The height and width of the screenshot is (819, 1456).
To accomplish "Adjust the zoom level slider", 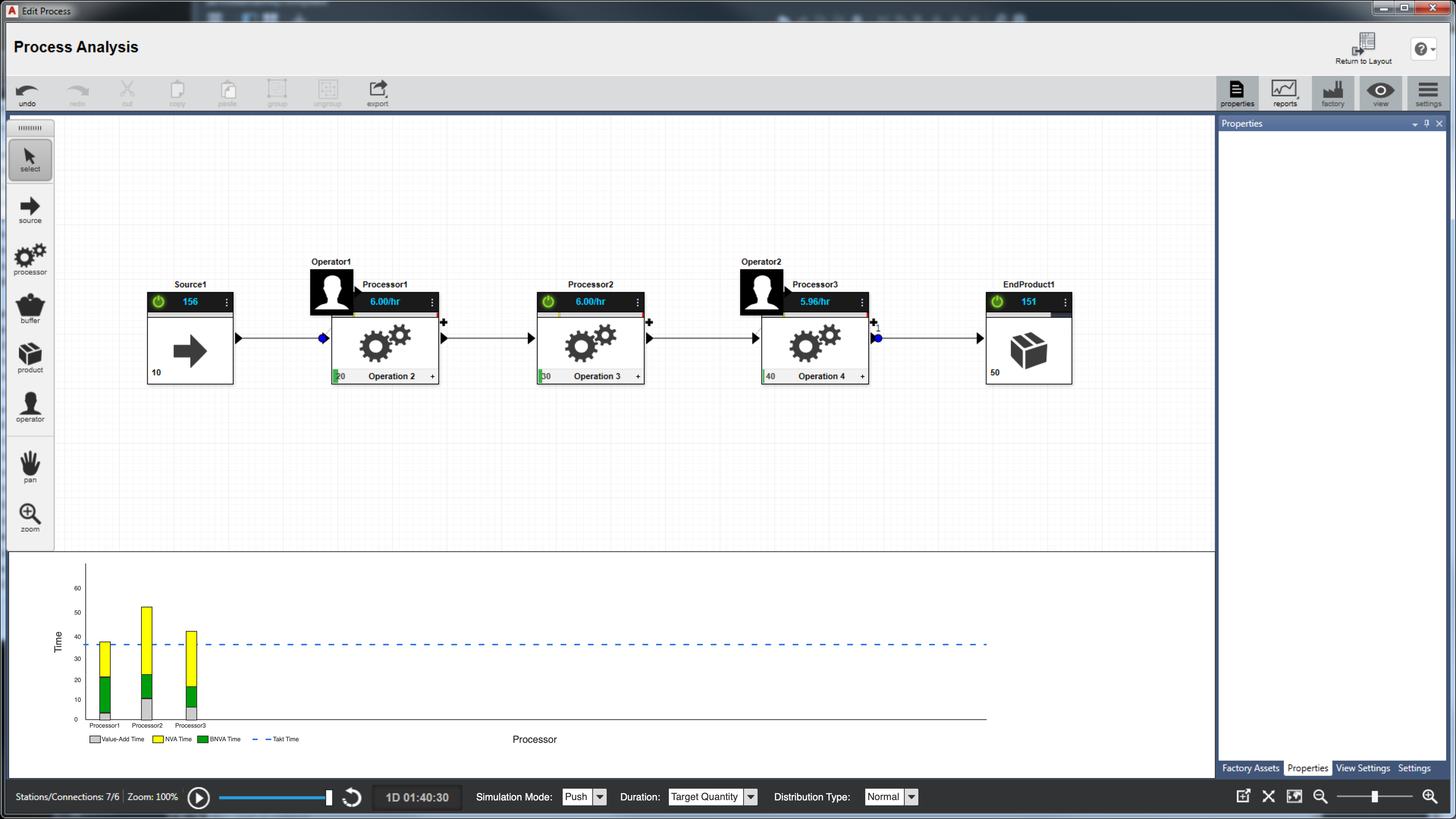I will [x=1374, y=797].
